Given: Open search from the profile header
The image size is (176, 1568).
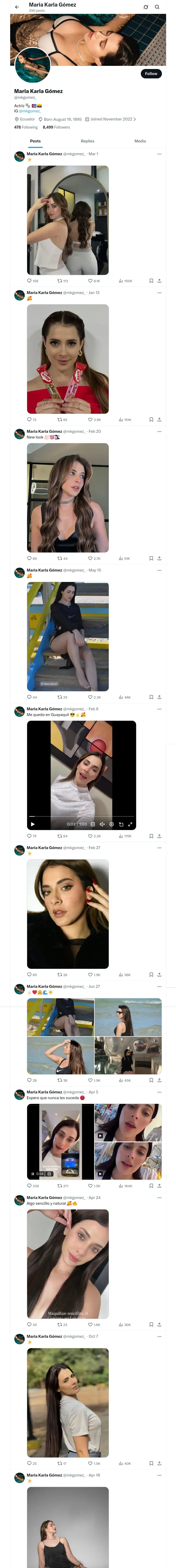Looking at the screenshot, I should 157,7.
